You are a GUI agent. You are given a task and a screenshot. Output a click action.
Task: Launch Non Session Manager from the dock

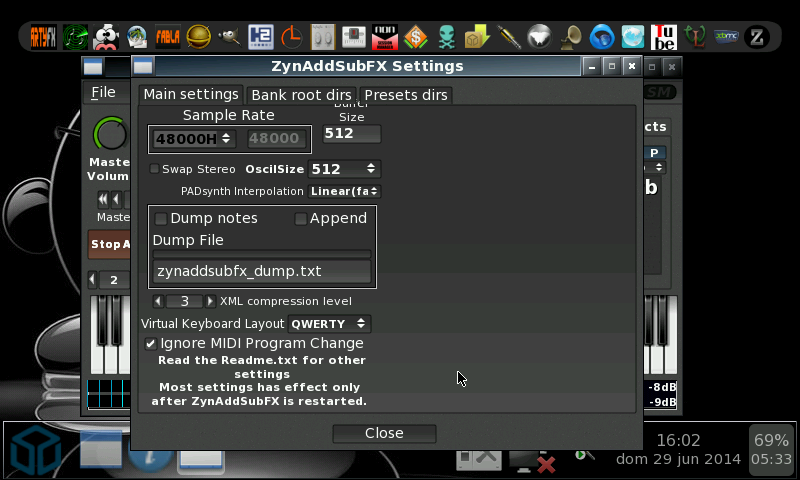pos(385,37)
